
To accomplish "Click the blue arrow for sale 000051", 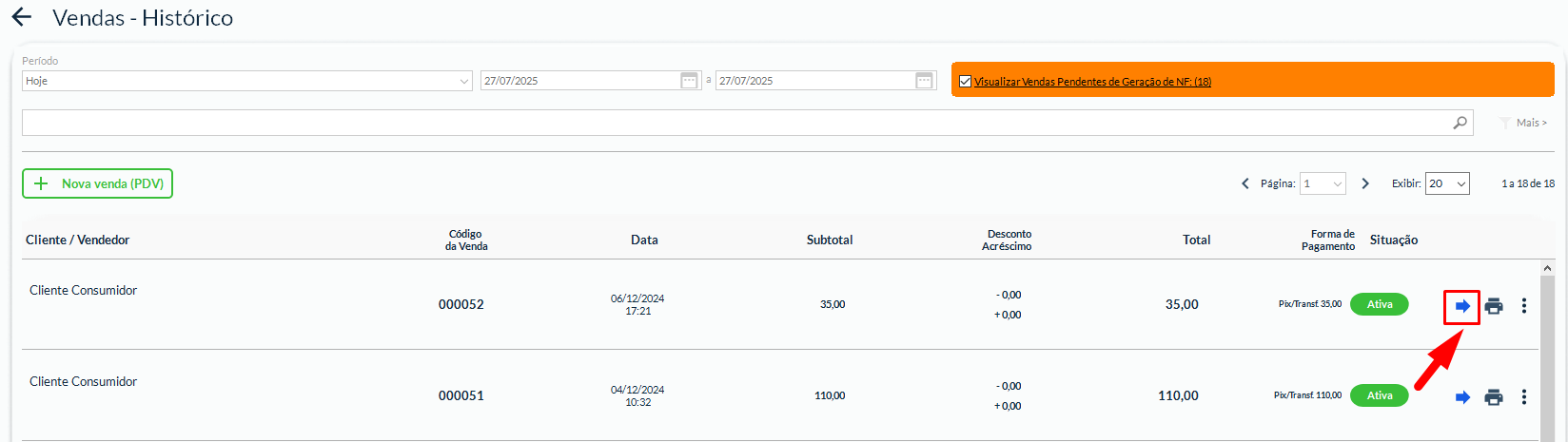I will [1462, 397].
